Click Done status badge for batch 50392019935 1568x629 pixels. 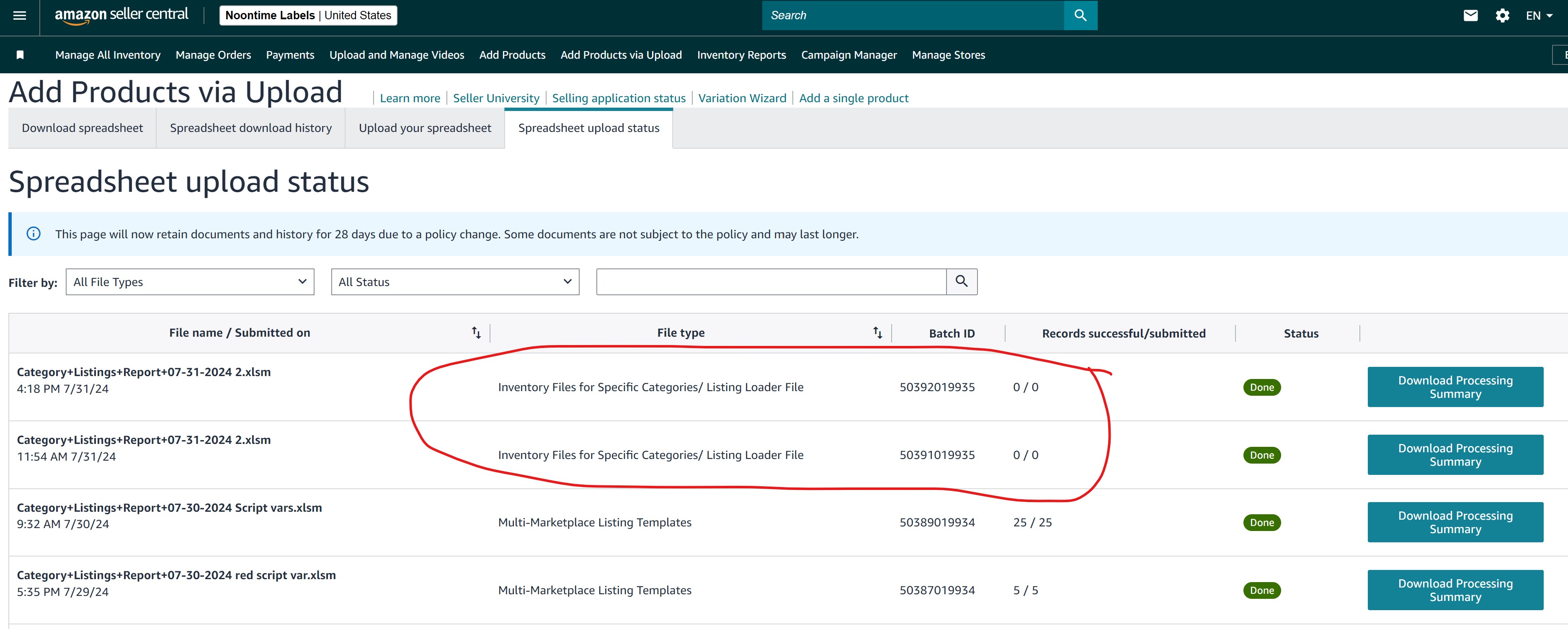click(1262, 387)
